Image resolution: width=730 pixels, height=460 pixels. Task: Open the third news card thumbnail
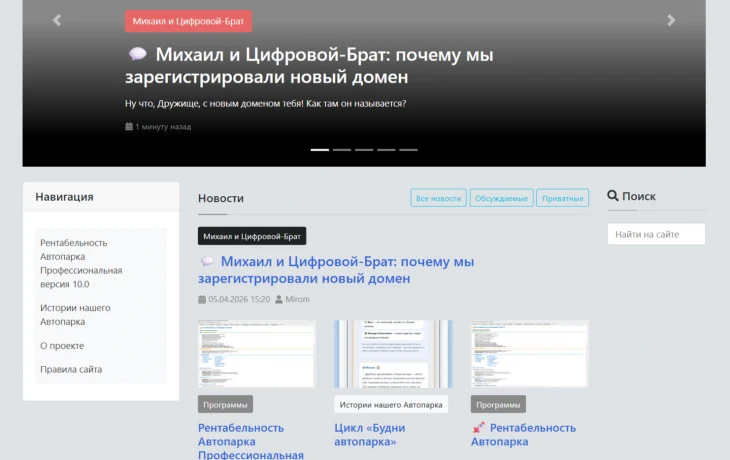coord(530,353)
